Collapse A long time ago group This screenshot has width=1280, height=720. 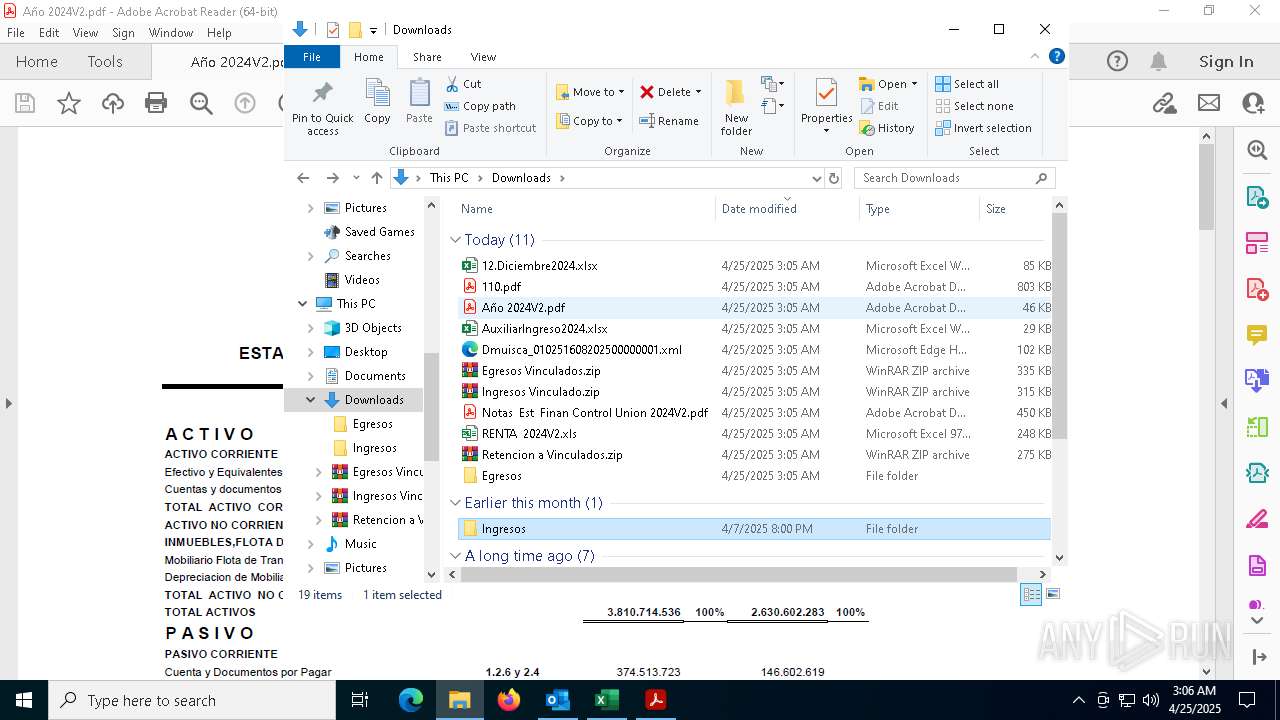point(456,556)
